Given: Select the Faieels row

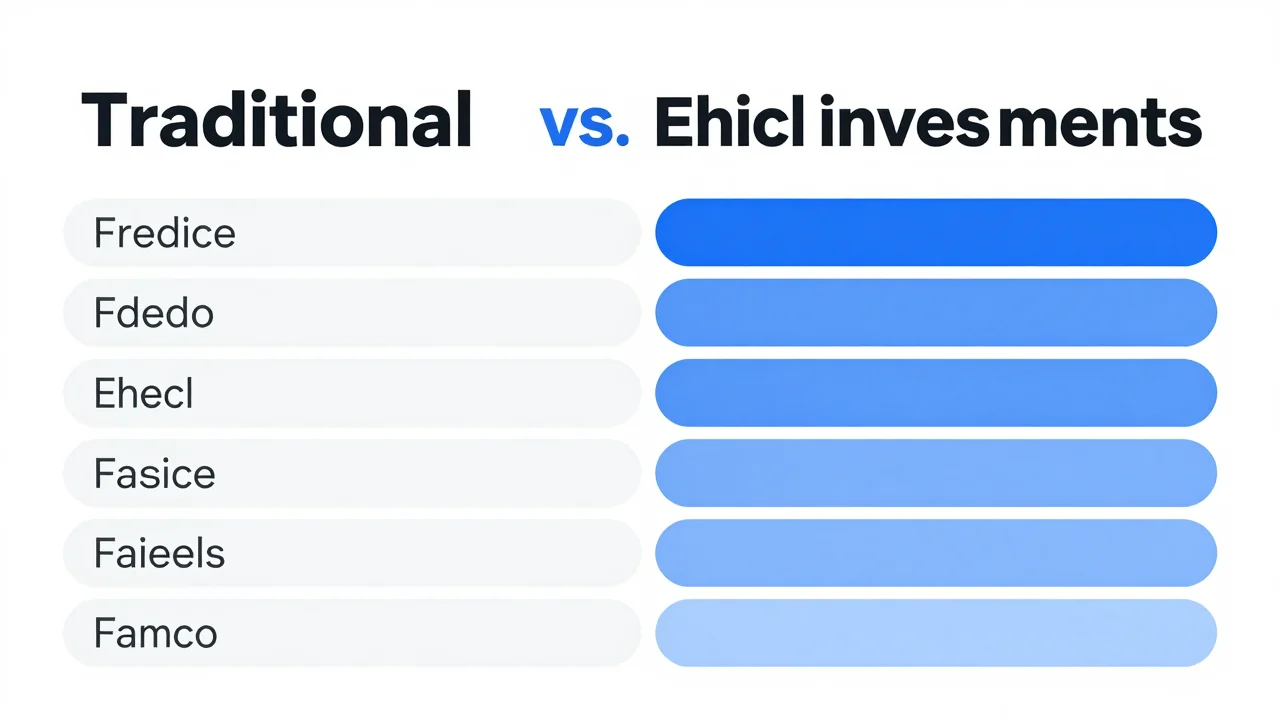Looking at the screenshot, I should click(352, 552).
